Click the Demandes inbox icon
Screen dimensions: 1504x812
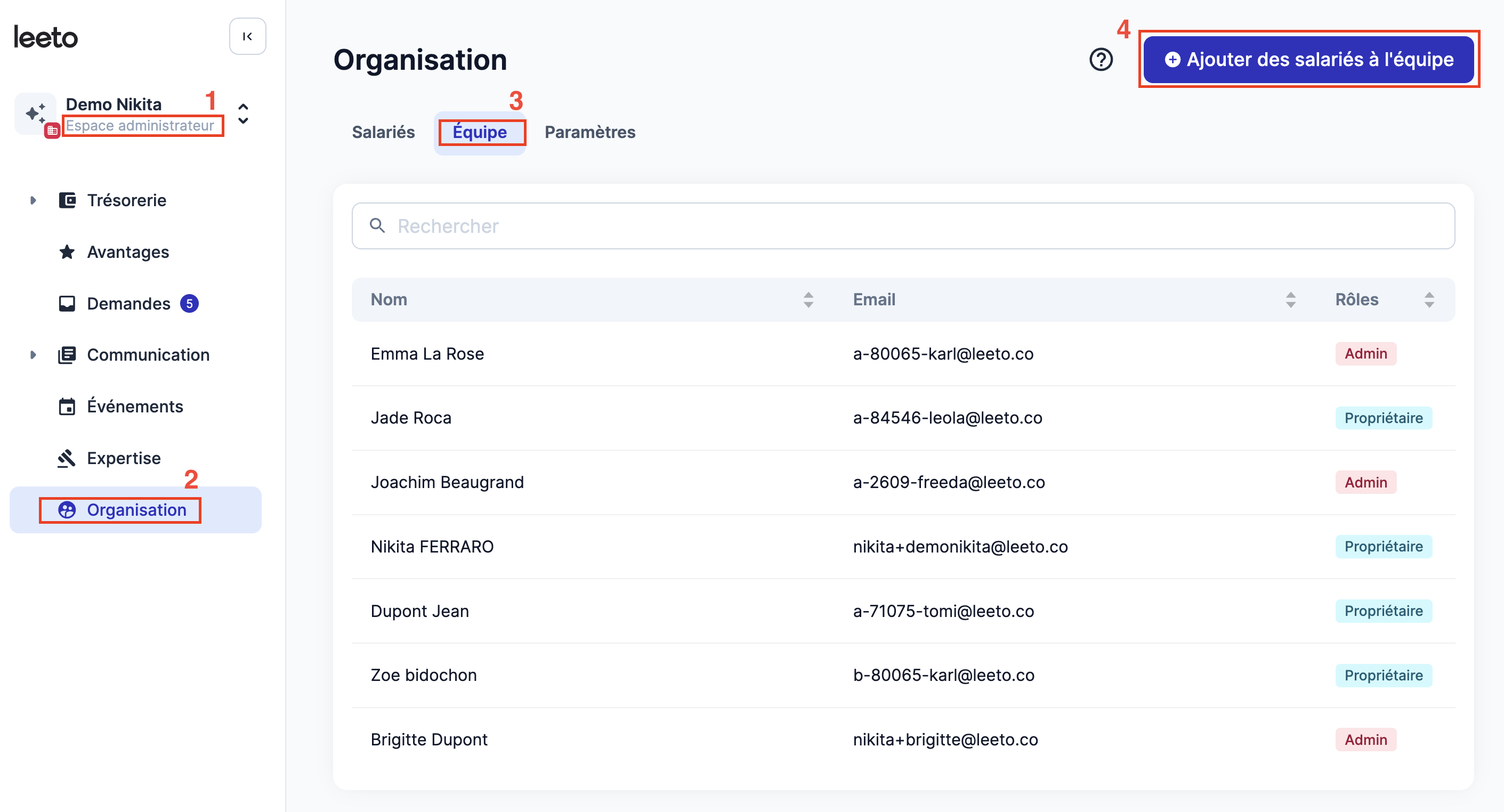click(67, 304)
